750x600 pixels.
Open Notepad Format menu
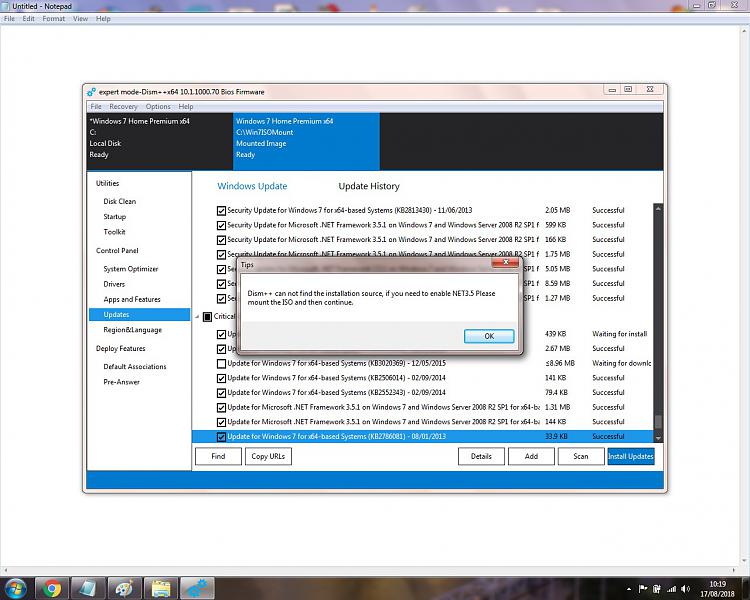[x=54, y=19]
